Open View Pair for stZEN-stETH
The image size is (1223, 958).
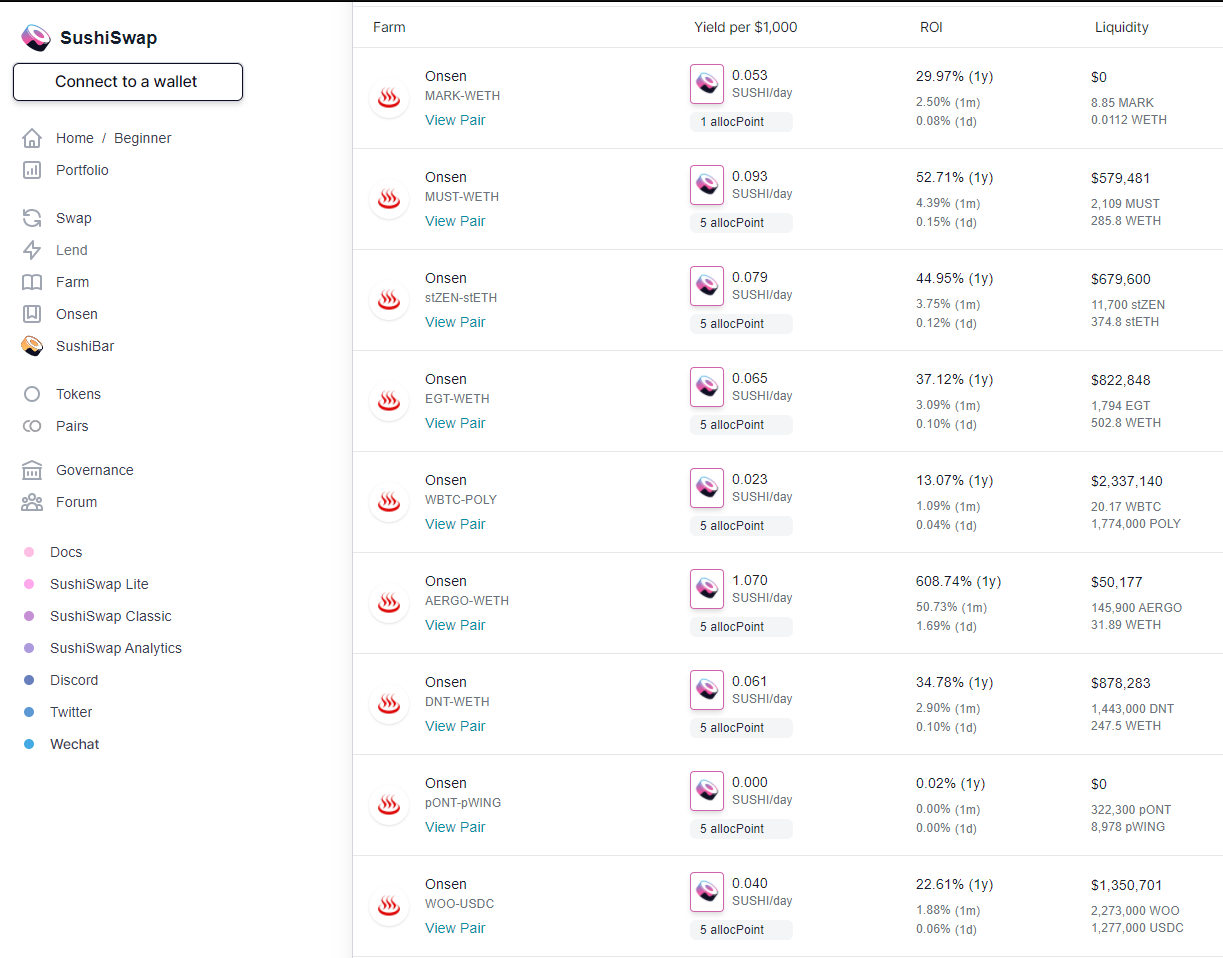tap(455, 322)
